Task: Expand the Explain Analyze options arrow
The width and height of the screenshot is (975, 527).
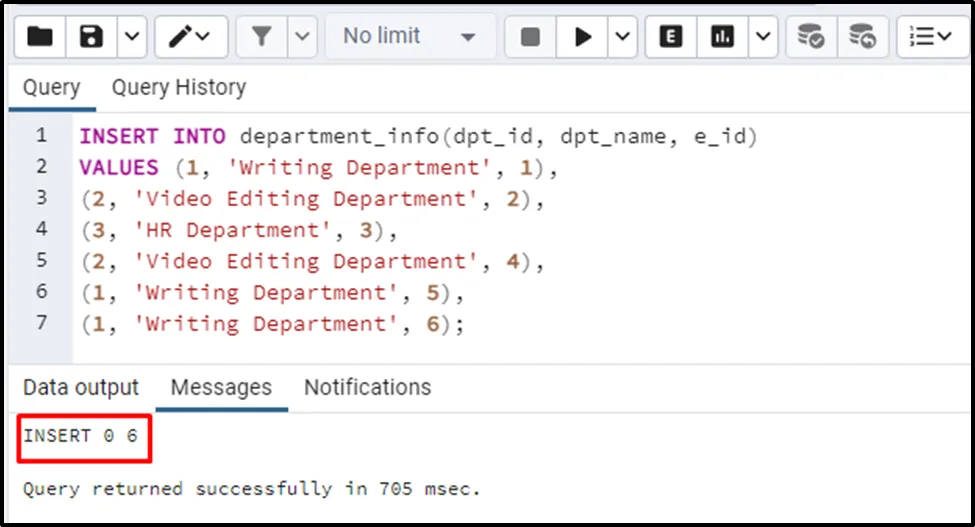Action: click(x=763, y=37)
